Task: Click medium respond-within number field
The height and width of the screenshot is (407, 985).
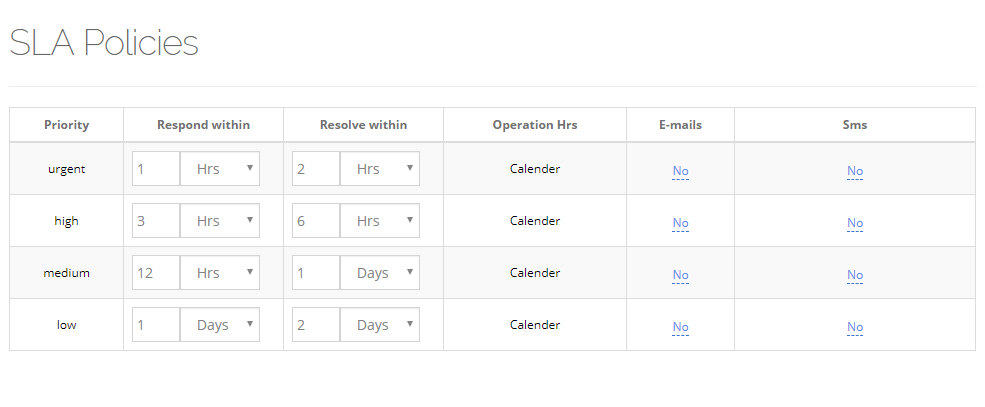Action: point(156,273)
